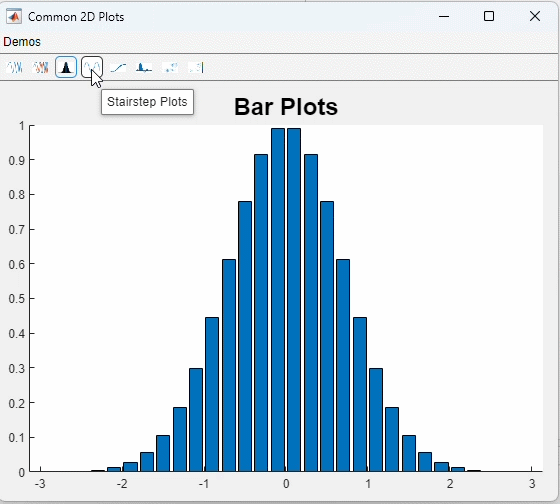Select the first line plot toolbar icon

pyautogui.click(x=15, y=67)
